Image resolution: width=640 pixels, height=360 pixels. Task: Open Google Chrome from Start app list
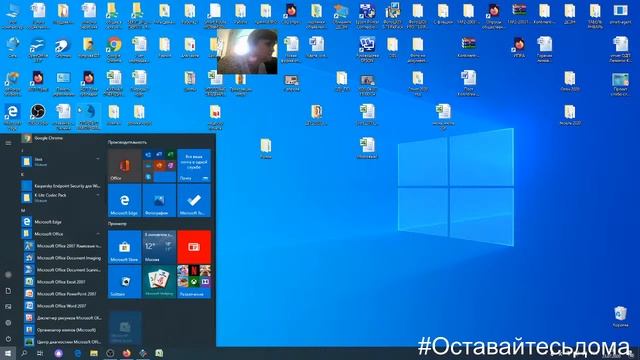coord(61,138)
